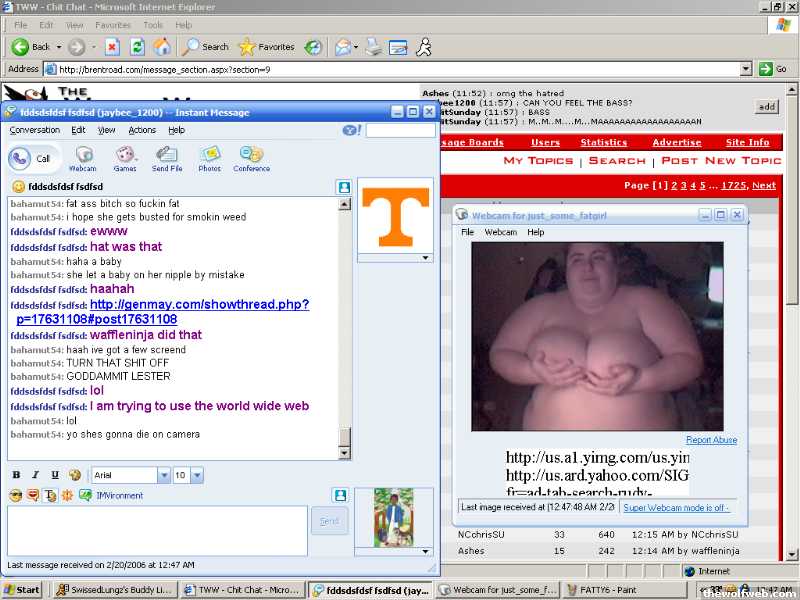This screenshot has width=800, height=600.
Task: Start a Conference from the toolbar
Action: point(251,157)
